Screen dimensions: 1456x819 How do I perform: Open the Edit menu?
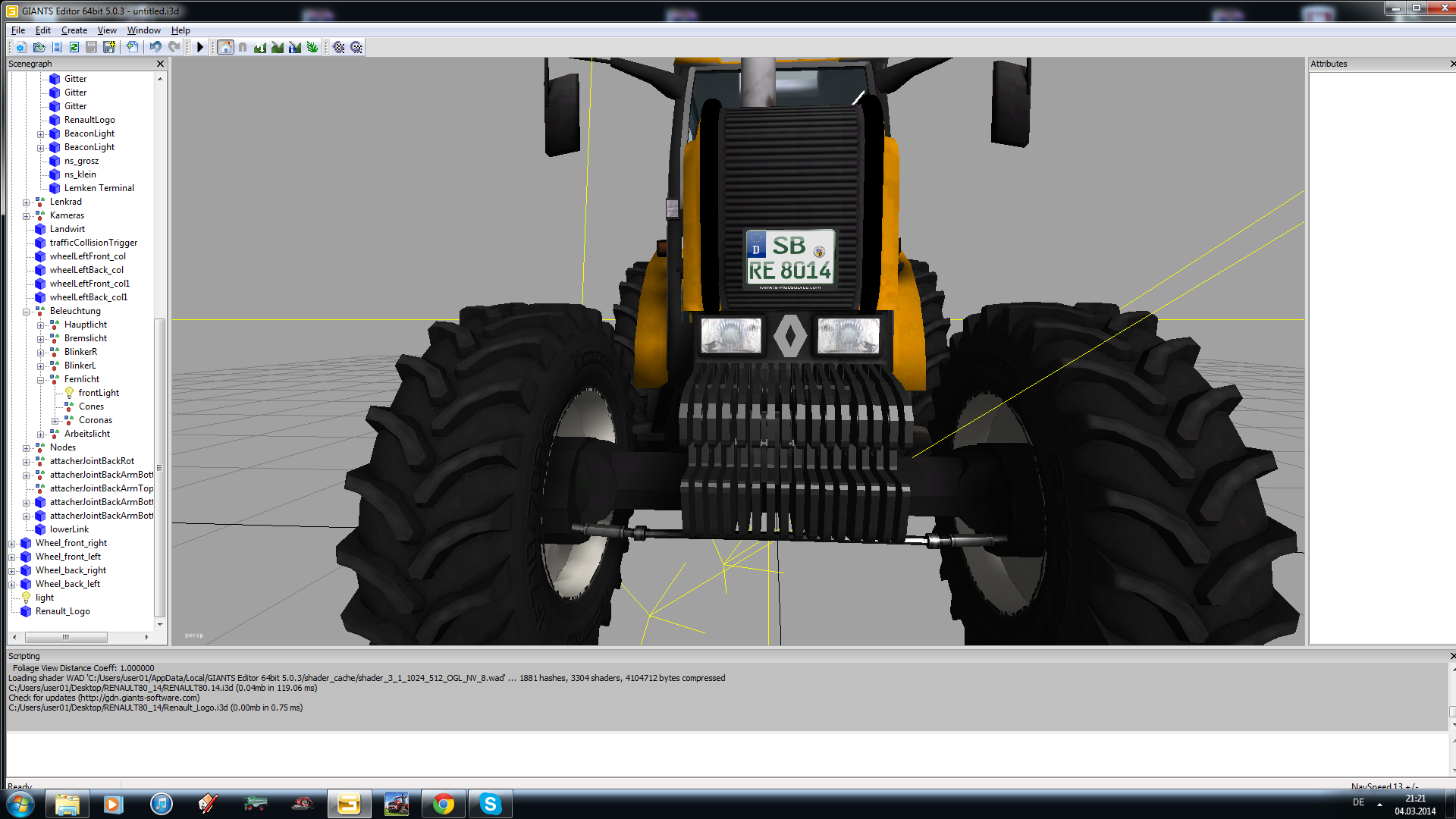pos(43,30)
